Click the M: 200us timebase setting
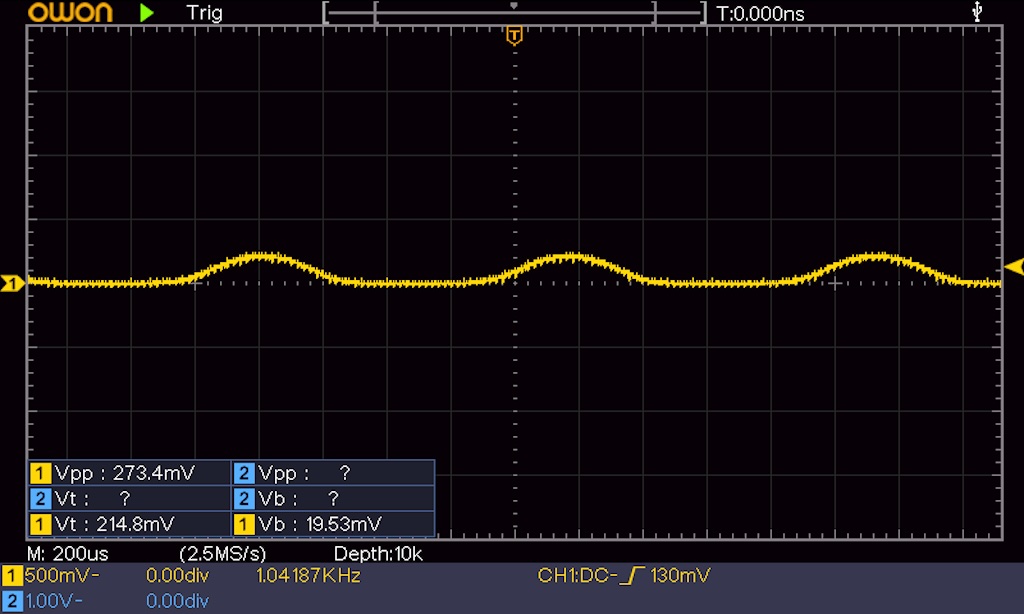The image size is (1024, 614). click(x=68, y=553)
